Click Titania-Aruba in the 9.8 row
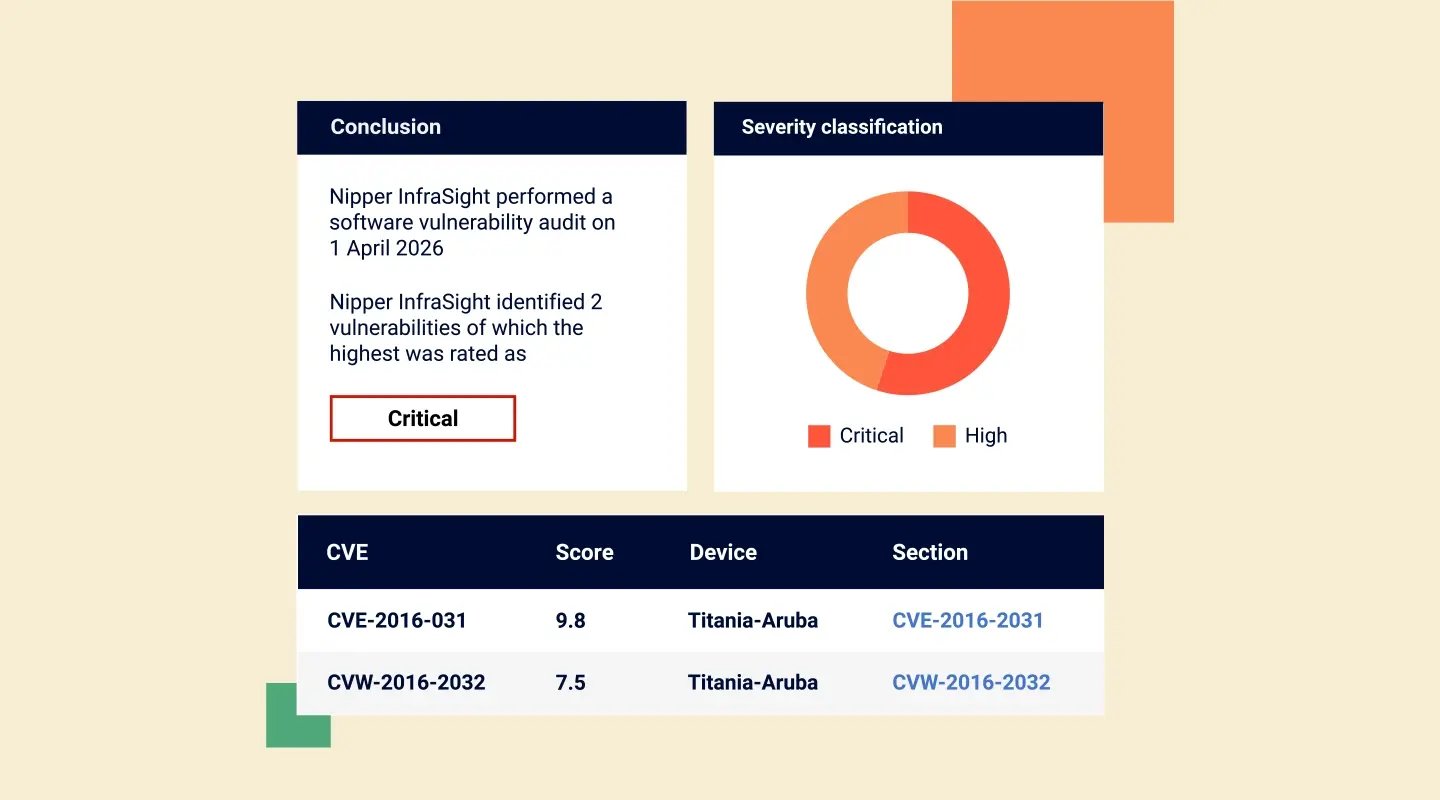1440x800 pixels. (x=753, y=620)
